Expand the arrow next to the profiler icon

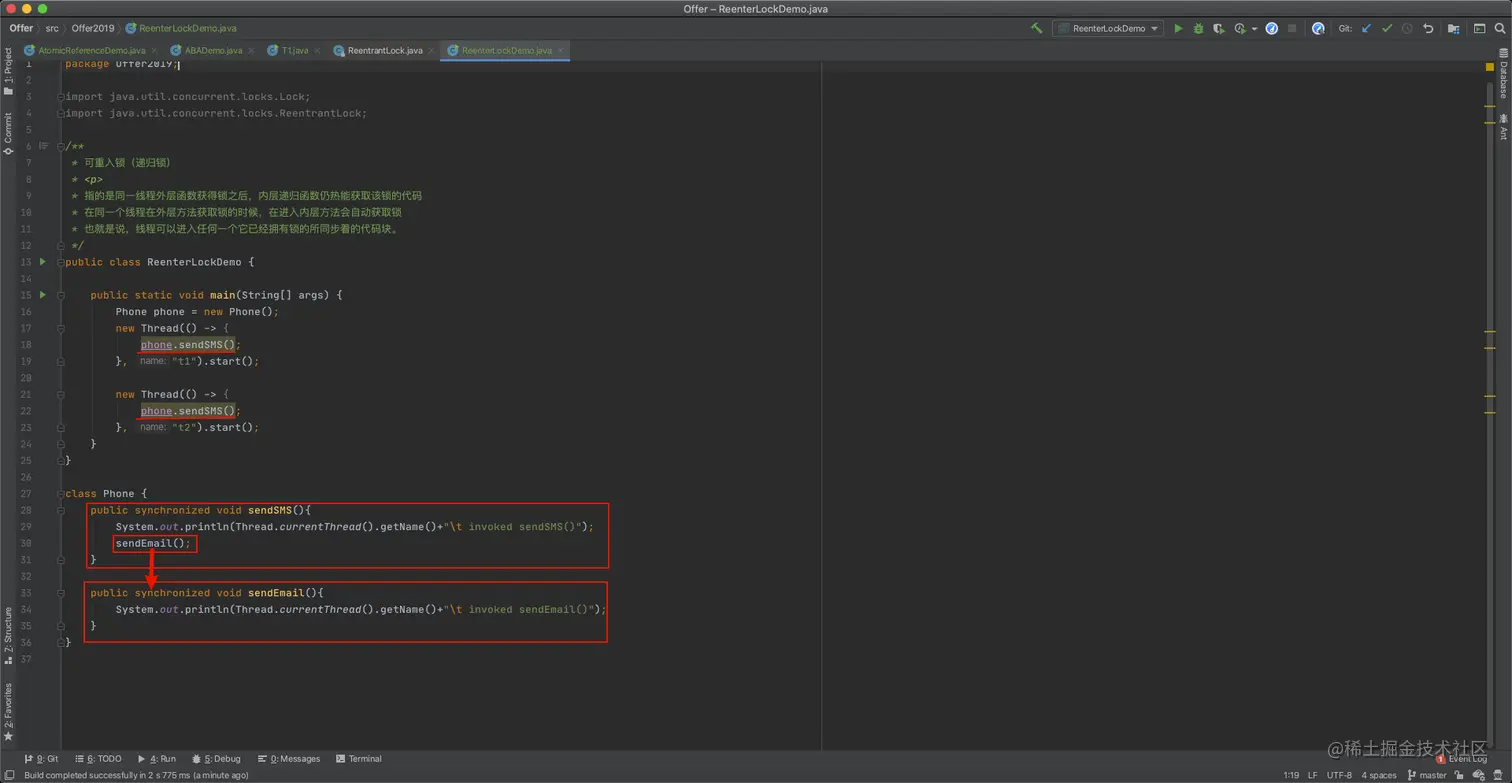tap(1254, 29)
